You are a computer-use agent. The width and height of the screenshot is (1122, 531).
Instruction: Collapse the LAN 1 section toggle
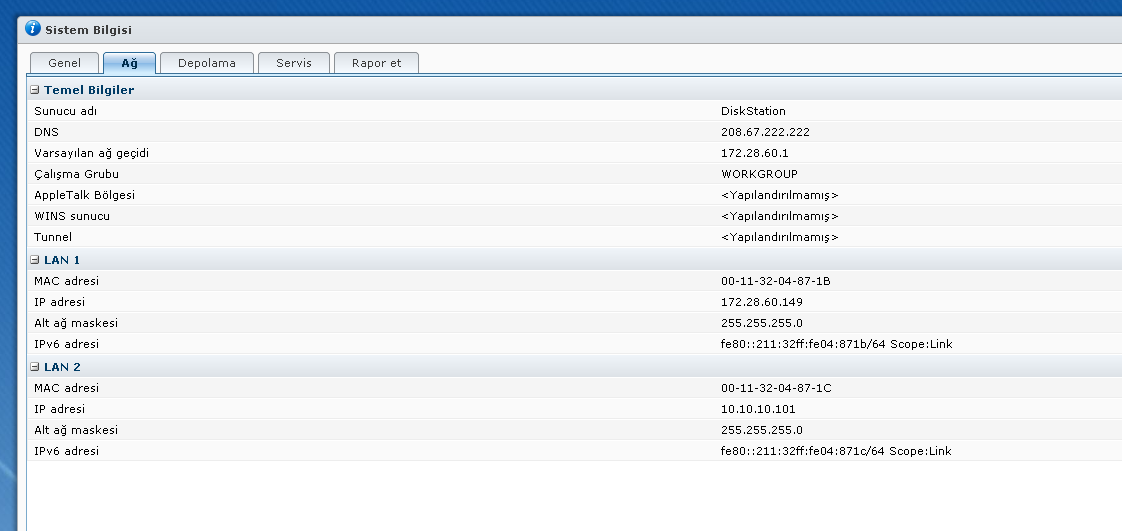click(35, 260)
